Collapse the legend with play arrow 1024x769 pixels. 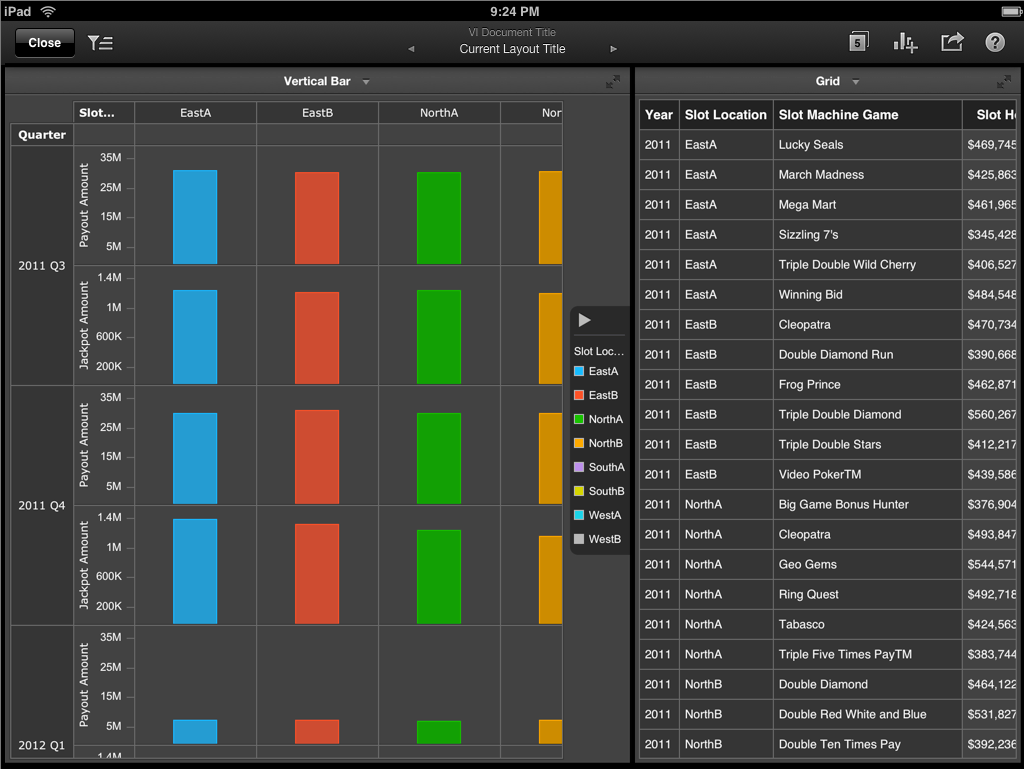(584, 320)
